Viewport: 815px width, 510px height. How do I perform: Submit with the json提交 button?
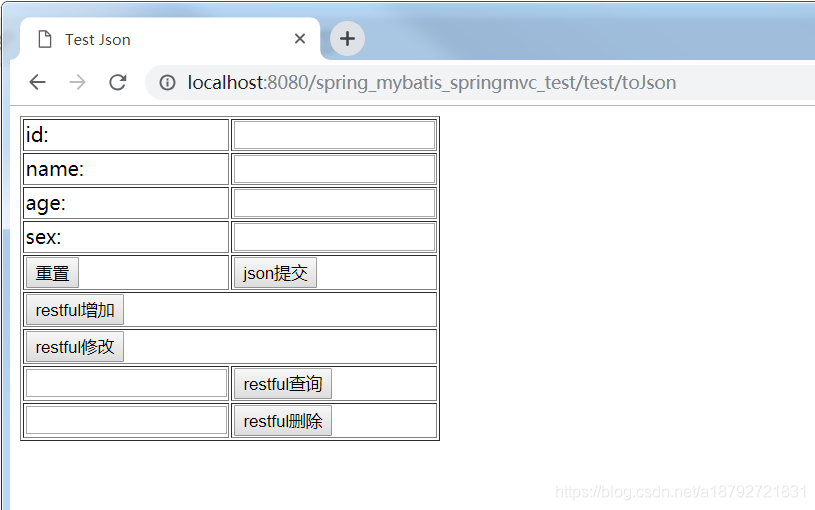point(275,272)
